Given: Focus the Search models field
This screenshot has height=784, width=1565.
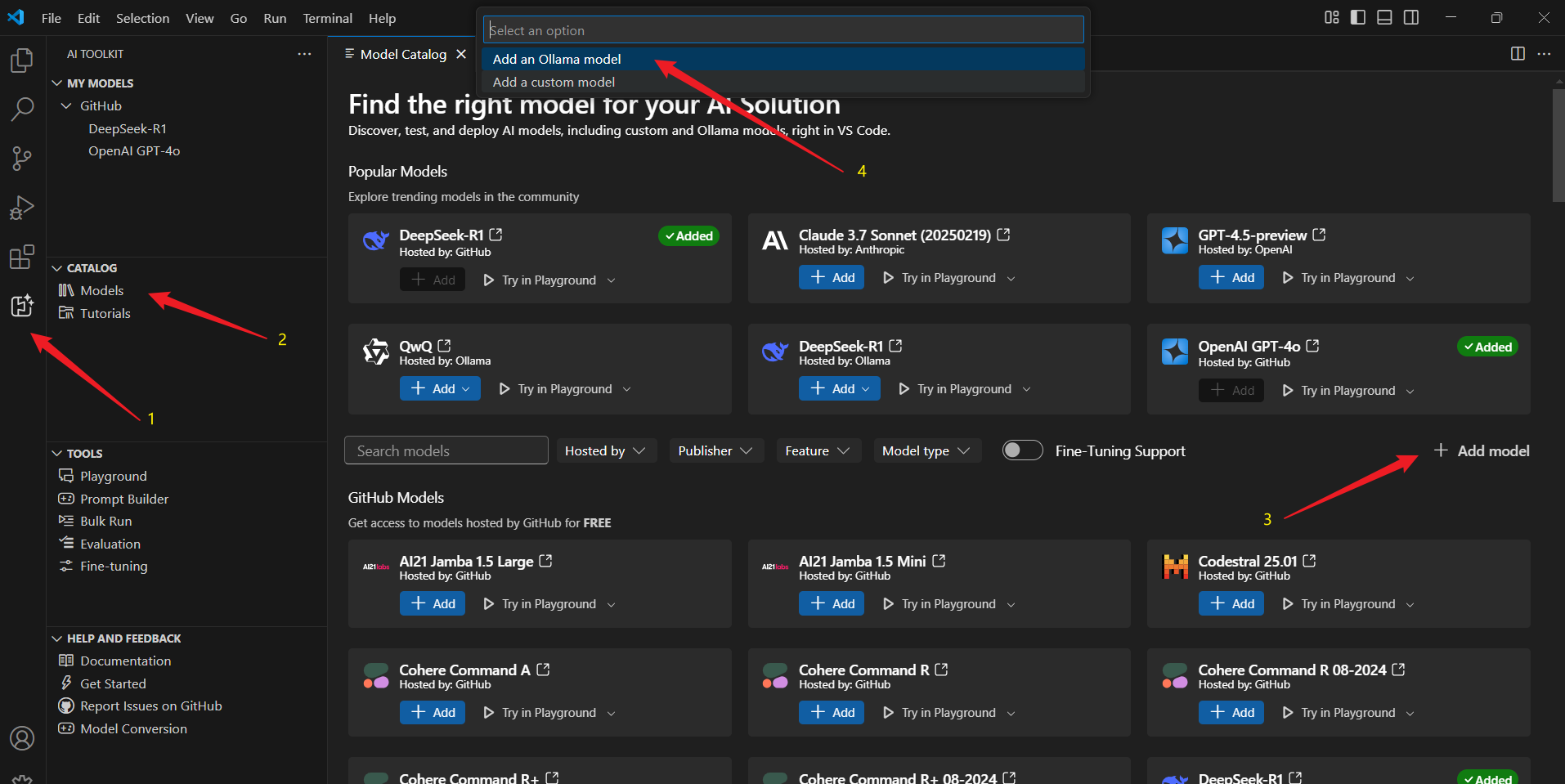Looking at the screenshot, I should pyautogui.click(x=446, y=450).
